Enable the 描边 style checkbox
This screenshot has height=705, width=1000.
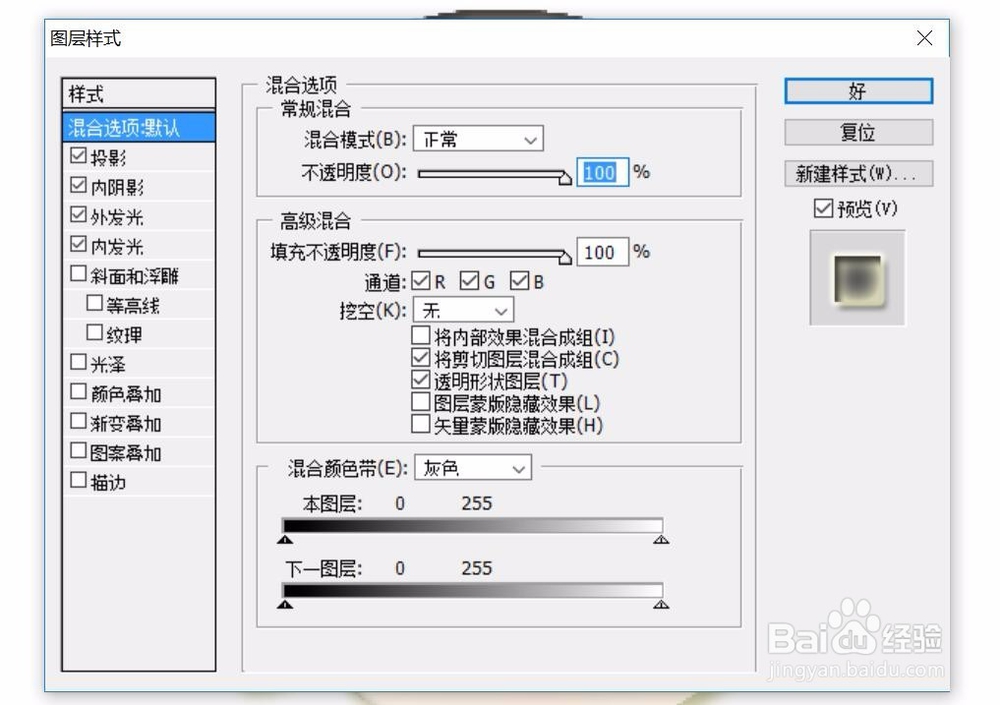[x=78, y=481]
